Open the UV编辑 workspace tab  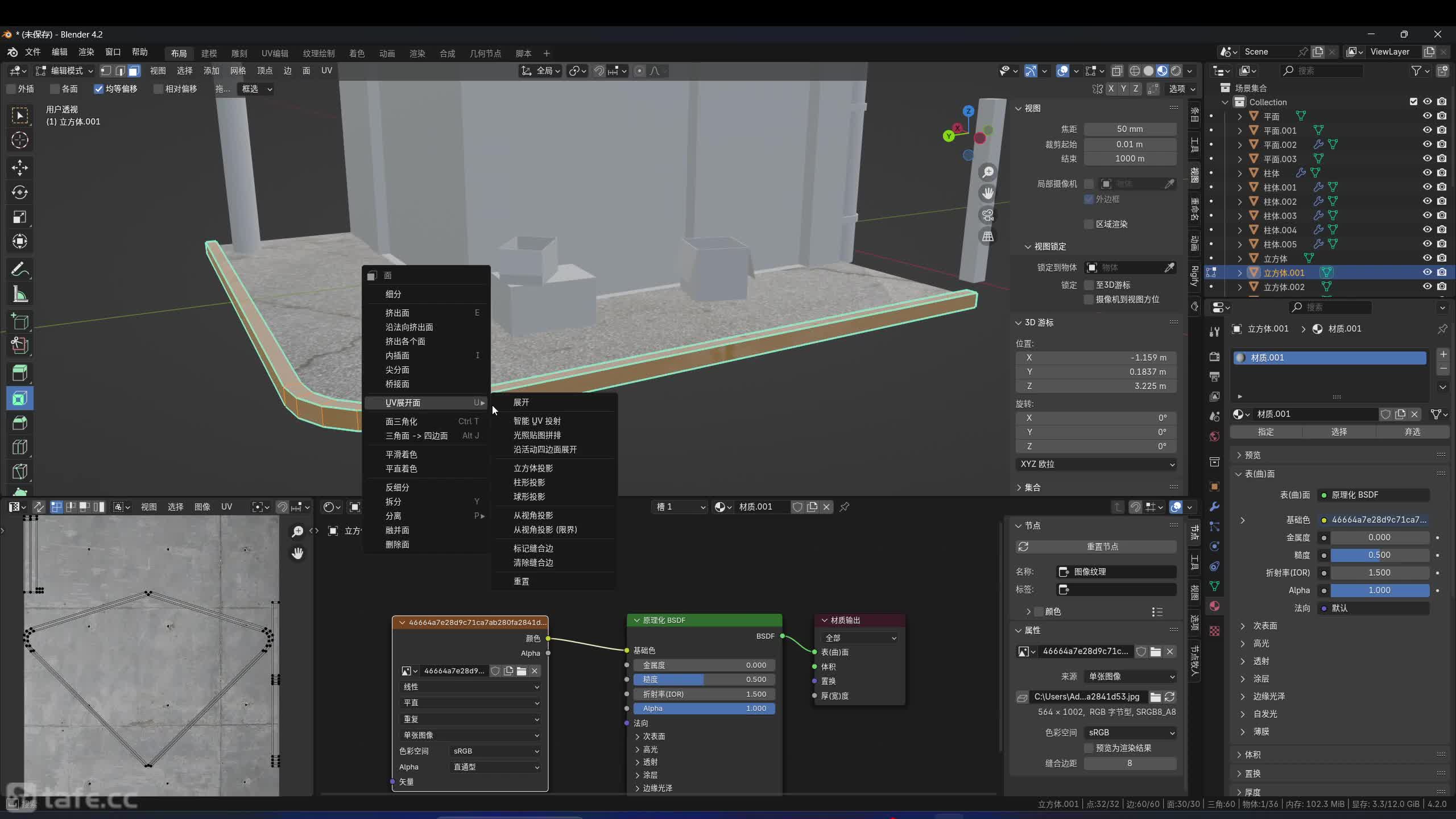pos(275,53)
